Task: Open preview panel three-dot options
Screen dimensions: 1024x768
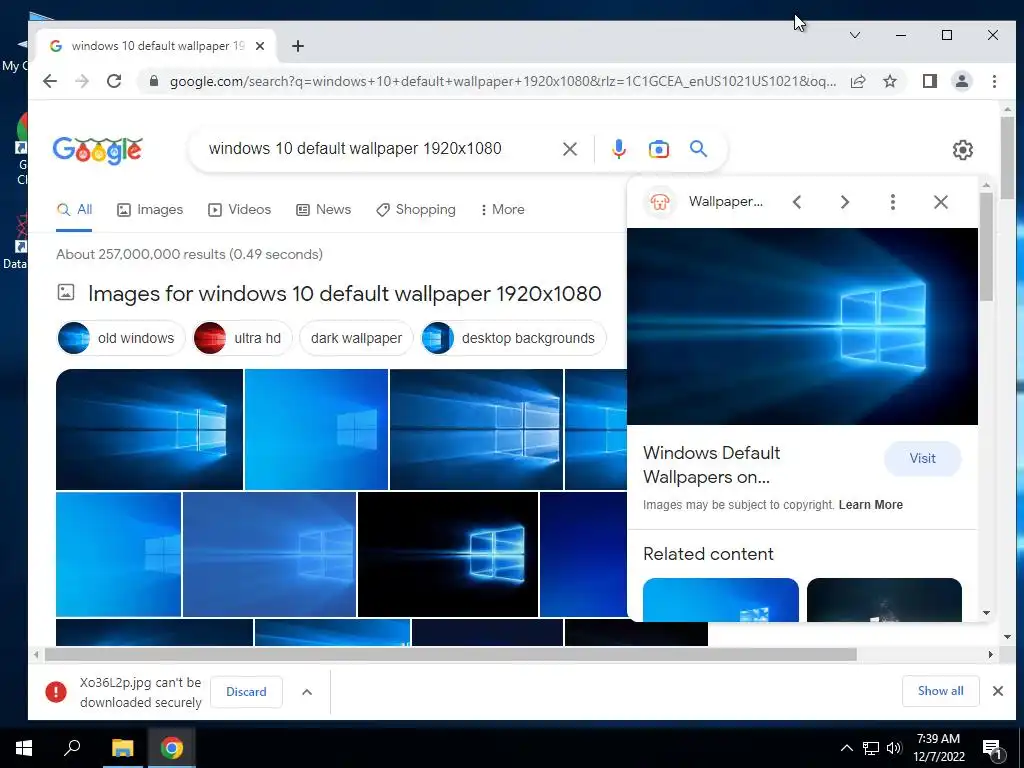Action: (x=892, y=202)
